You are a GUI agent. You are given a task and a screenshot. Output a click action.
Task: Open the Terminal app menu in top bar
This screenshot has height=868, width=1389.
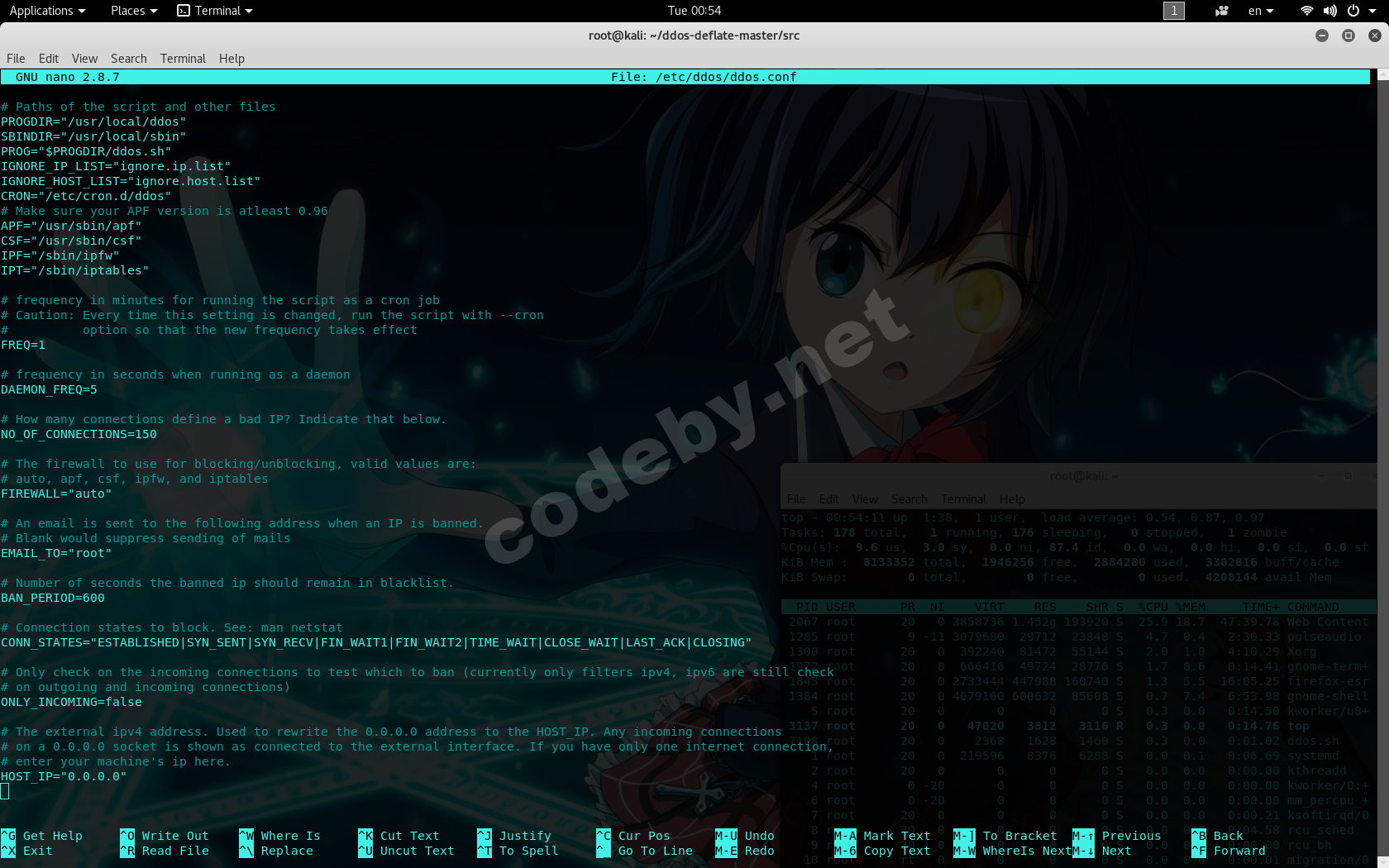click(215, 11)
